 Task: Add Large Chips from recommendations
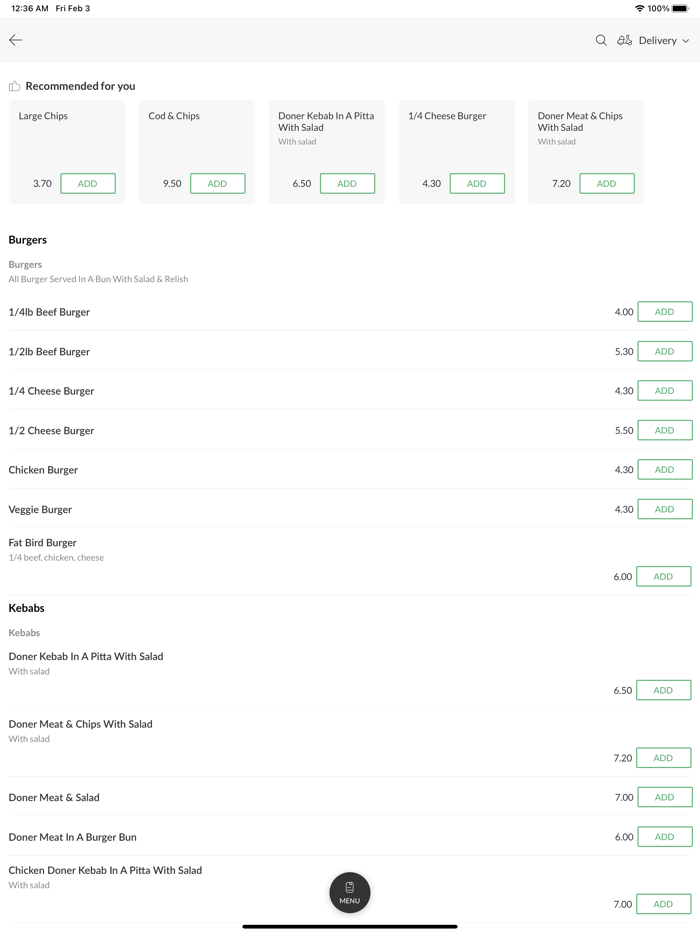88,183
